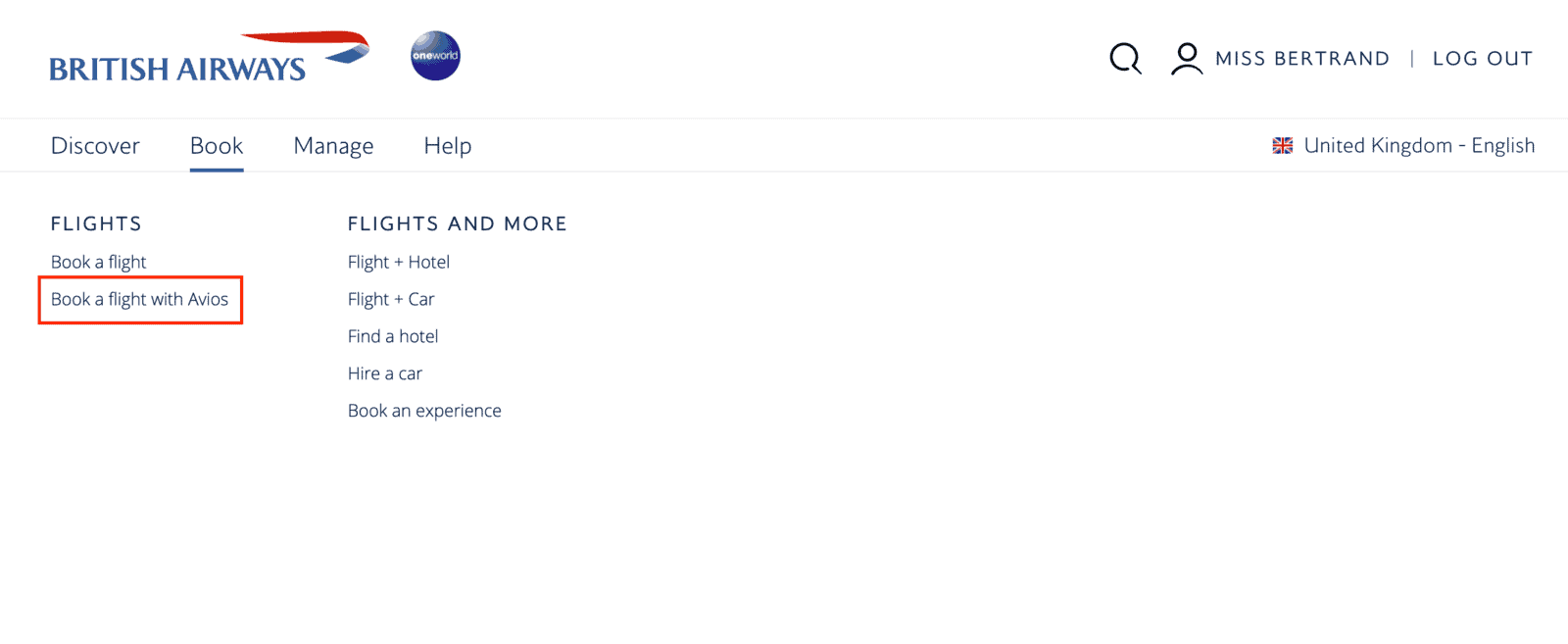Open the Flight + Car option
Viewport: 1568px width, 644px height.
click(x=391, y=299)
